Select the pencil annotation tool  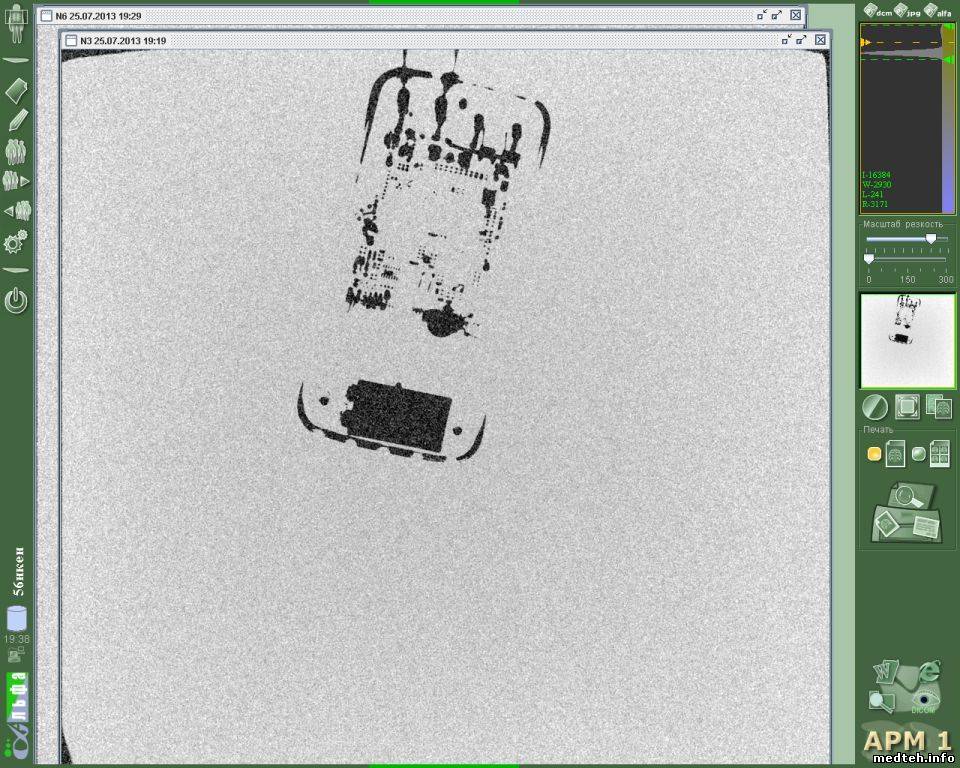pos(17,120)
